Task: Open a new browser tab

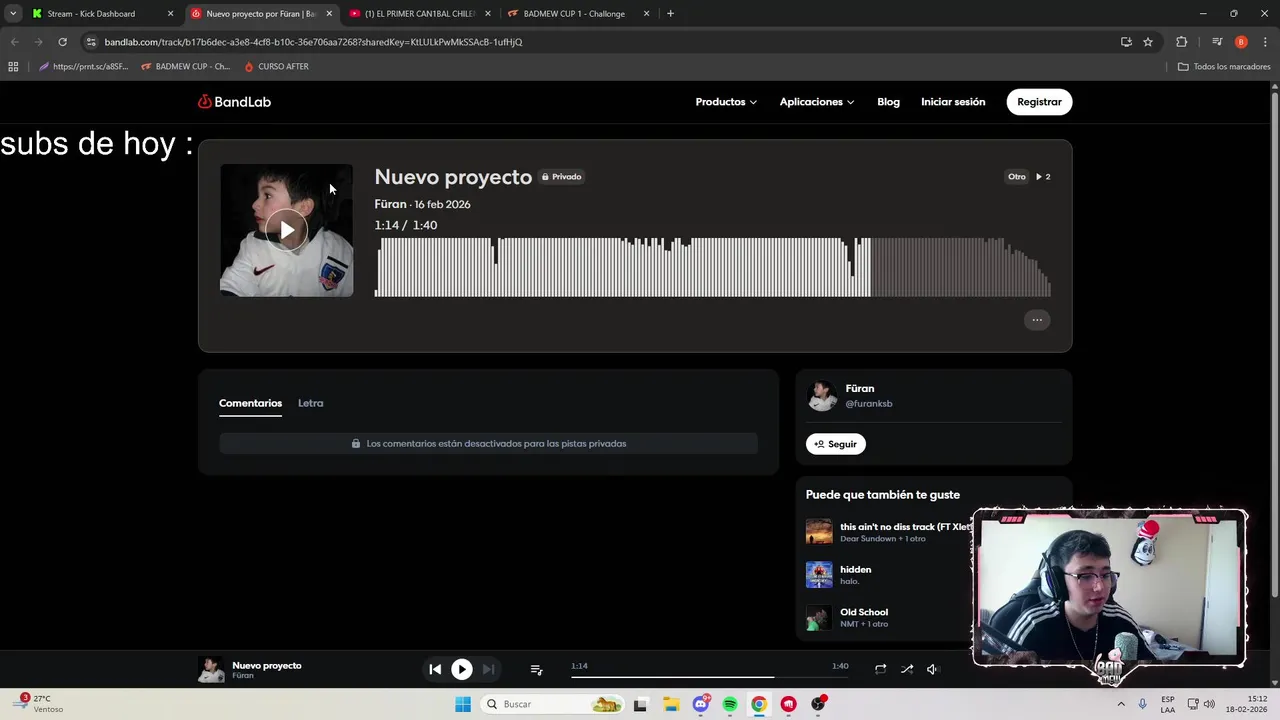Action: coord(670,14)
